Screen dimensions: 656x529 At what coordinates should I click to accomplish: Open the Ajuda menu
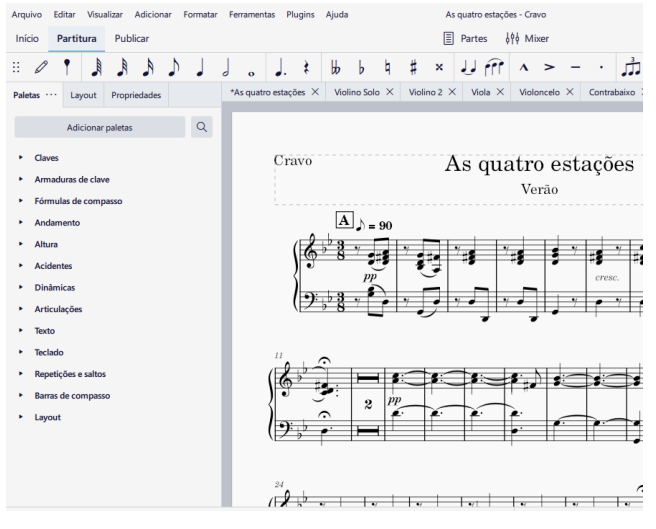pos(337,15)
